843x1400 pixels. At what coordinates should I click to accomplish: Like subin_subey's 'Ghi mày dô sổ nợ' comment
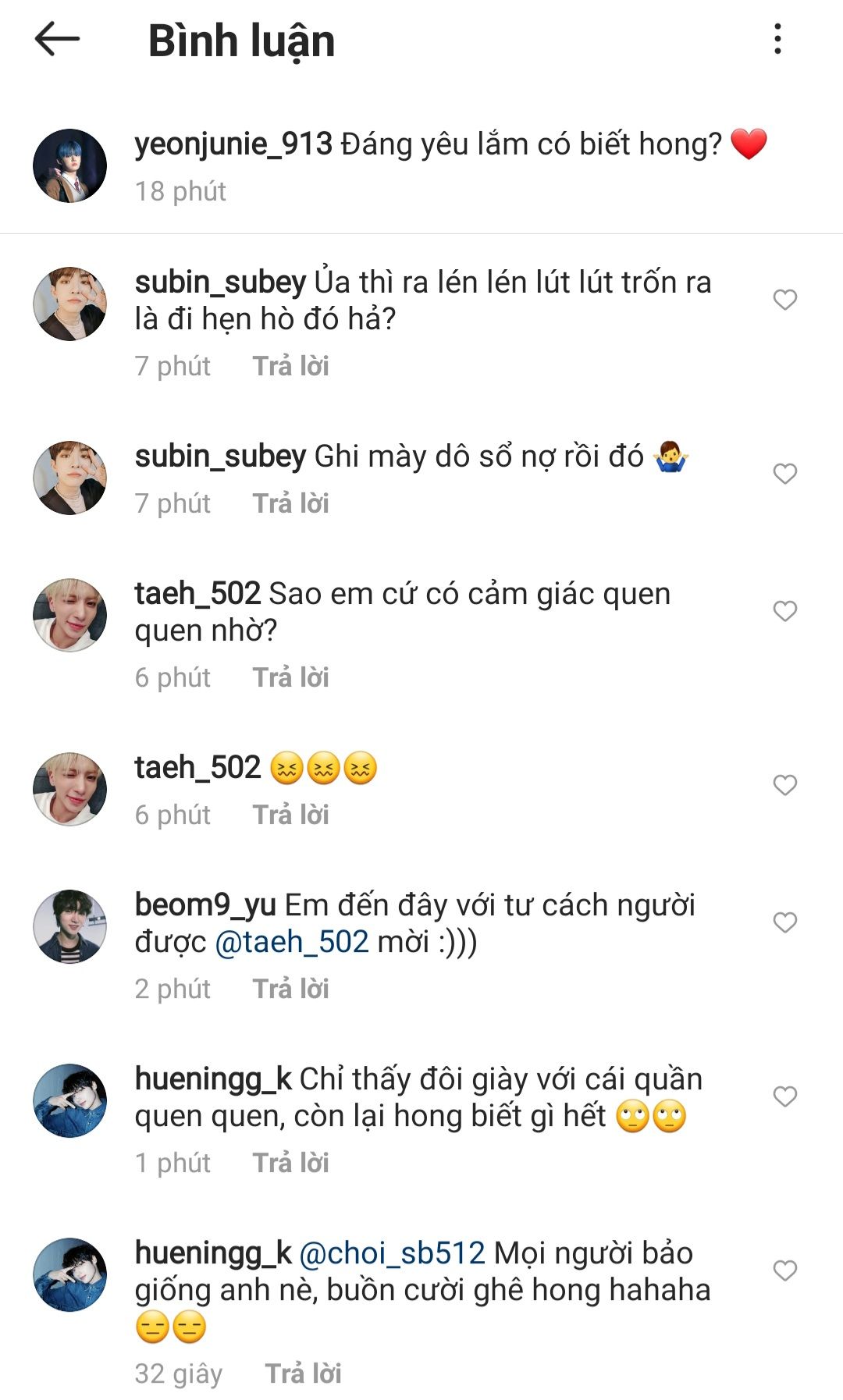(784, 474)
